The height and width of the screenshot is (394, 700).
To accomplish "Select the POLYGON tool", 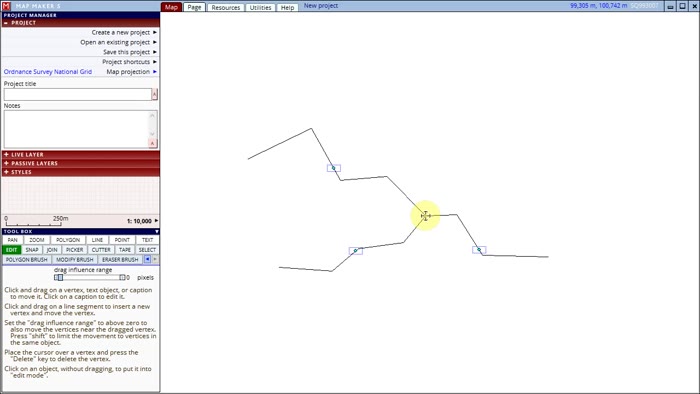I will [68, 240].
